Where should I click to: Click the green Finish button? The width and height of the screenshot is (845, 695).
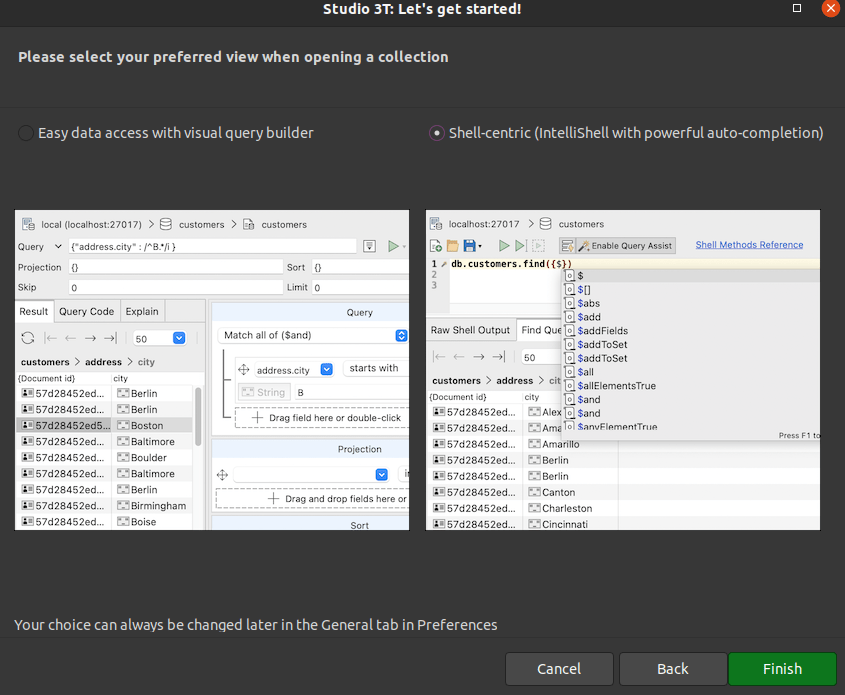coord(782,669)
